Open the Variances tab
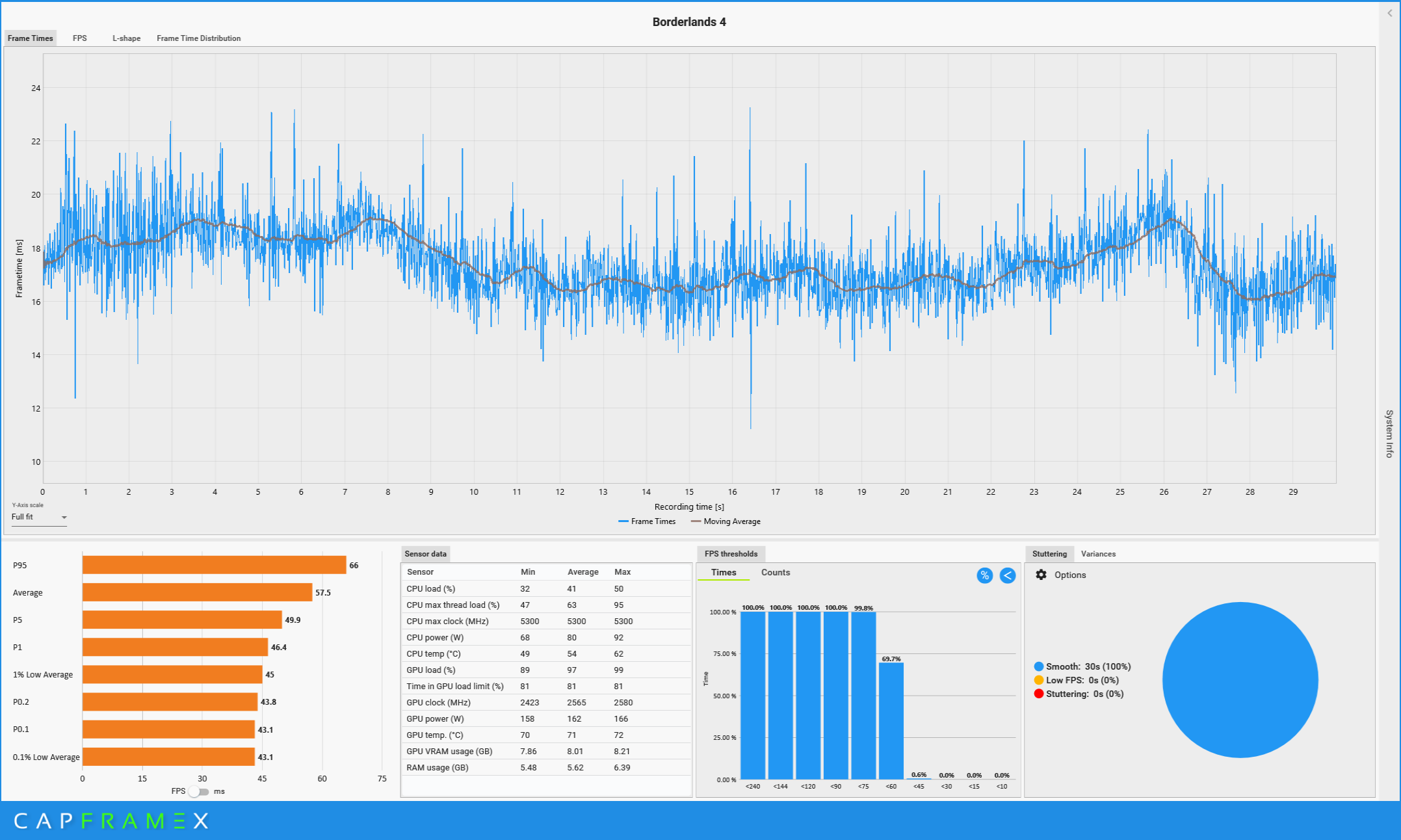The width and height of the screenshot is (1401, 840). (1098, 554)
